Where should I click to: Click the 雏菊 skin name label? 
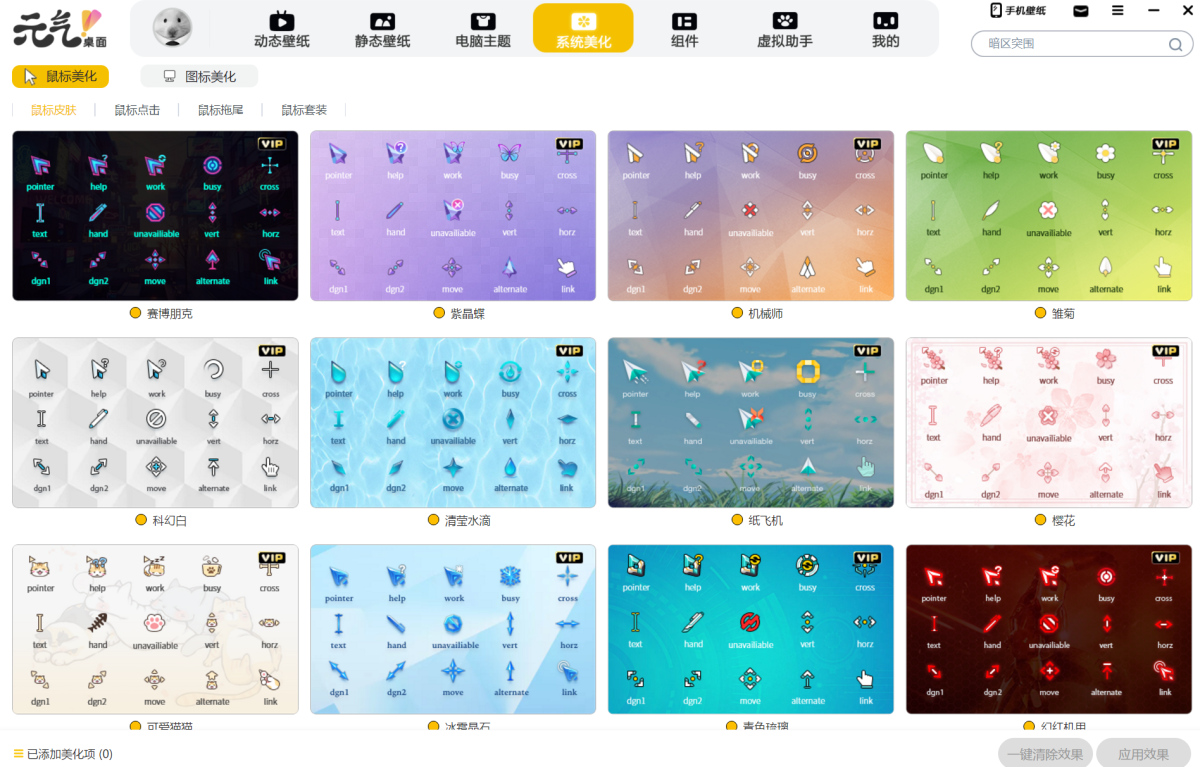tap(1063, 314)
